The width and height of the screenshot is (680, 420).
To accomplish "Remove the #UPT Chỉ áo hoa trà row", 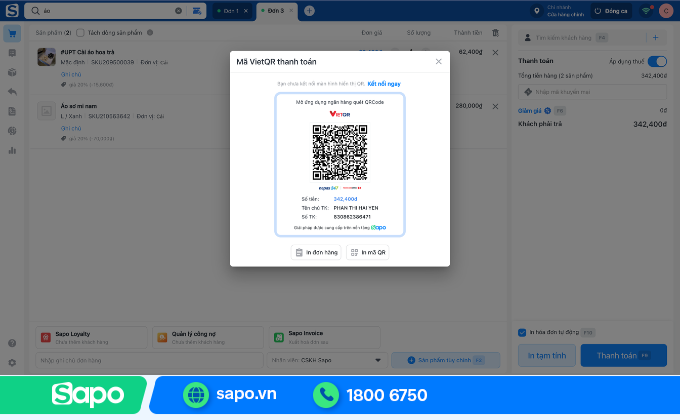I will 495,52.
